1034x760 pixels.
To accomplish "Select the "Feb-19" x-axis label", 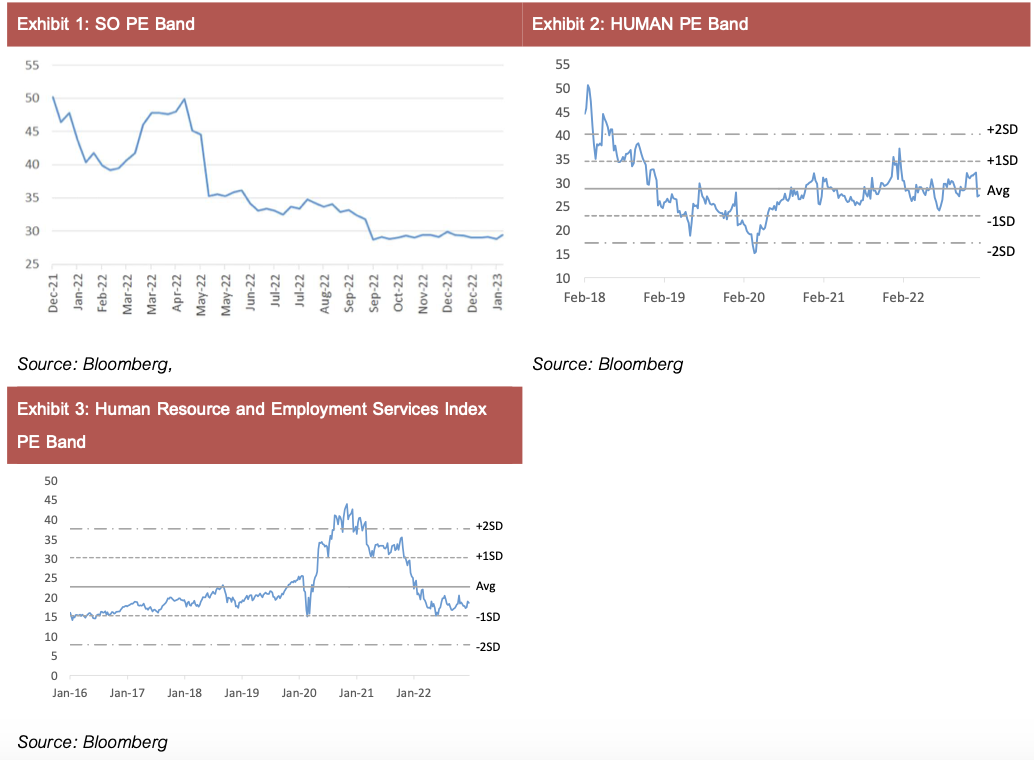I will coord(664,298).
